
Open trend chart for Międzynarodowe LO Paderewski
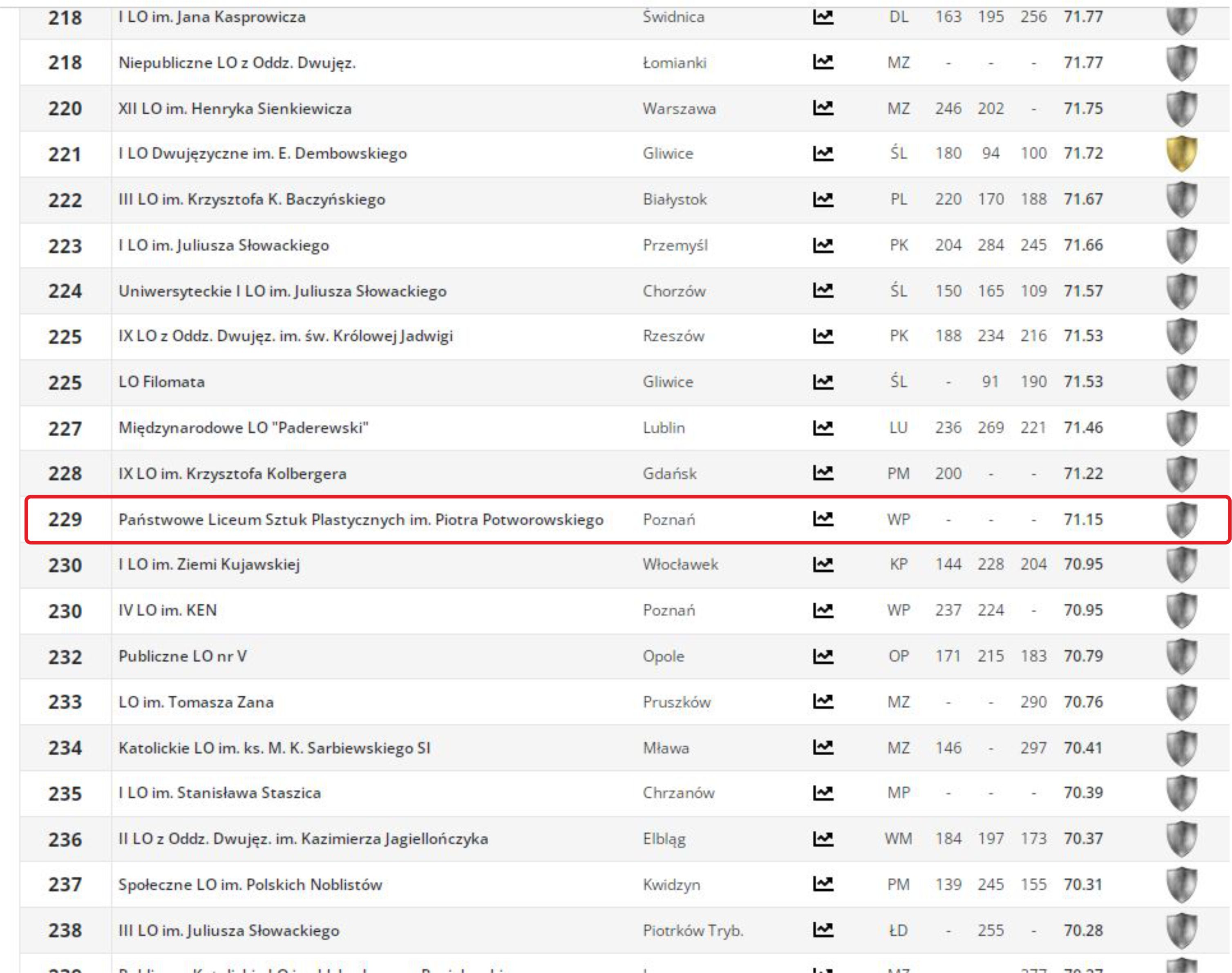823,427
